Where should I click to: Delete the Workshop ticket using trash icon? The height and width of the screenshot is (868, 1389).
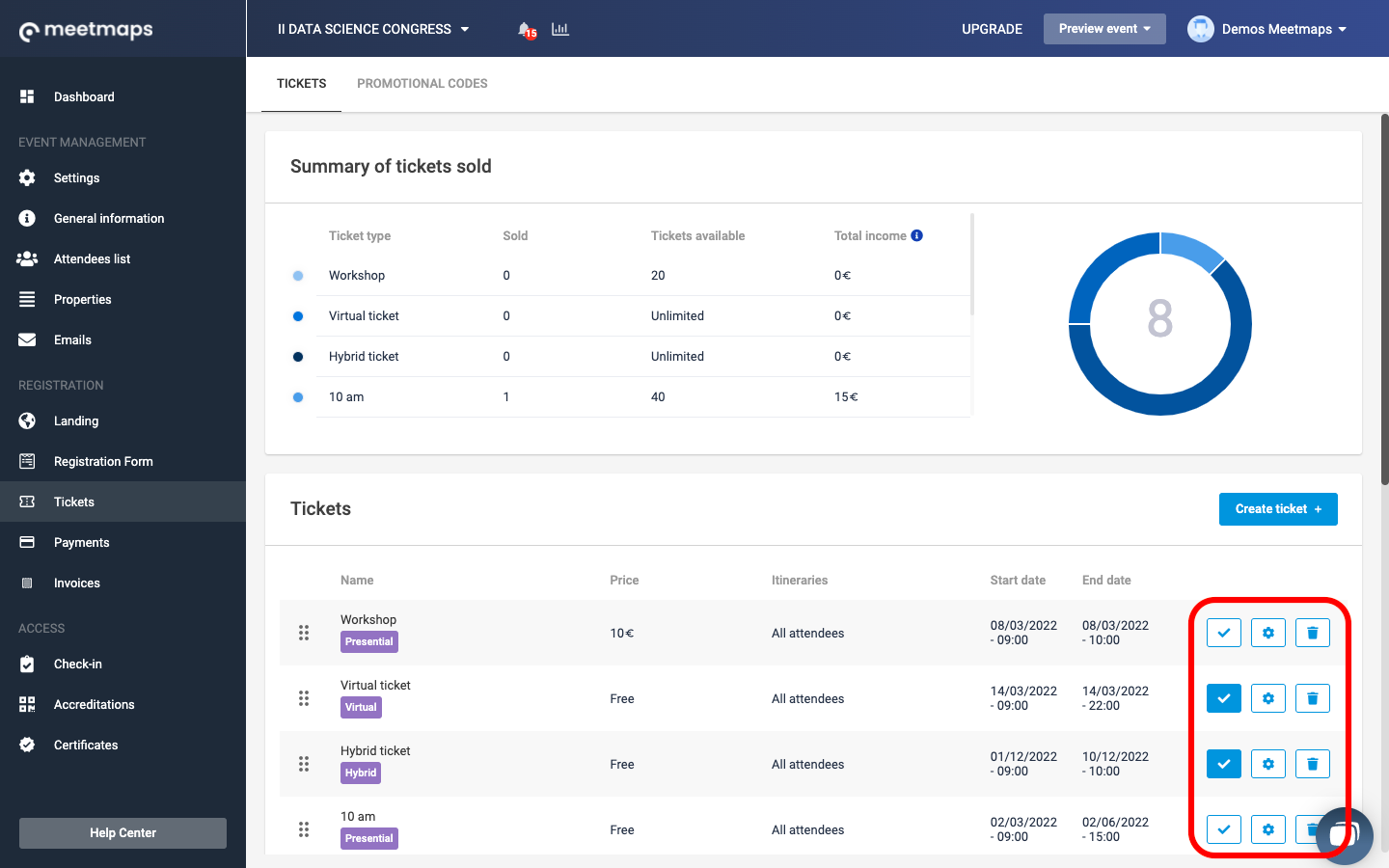pos(1312,633)
